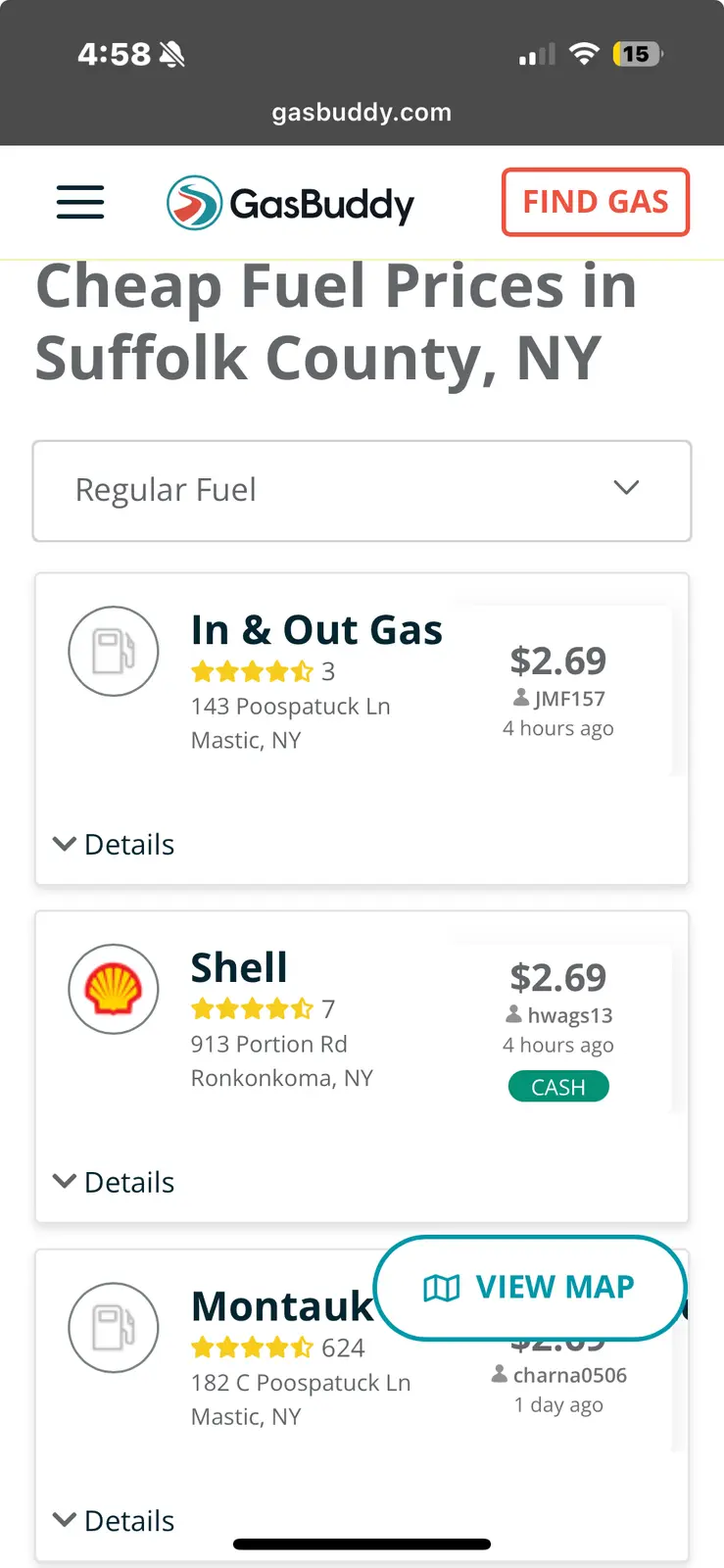Screen dimensions: 724x1568
Task: Tap the In & Out Gas pump icon
Action: click(114, 652)
